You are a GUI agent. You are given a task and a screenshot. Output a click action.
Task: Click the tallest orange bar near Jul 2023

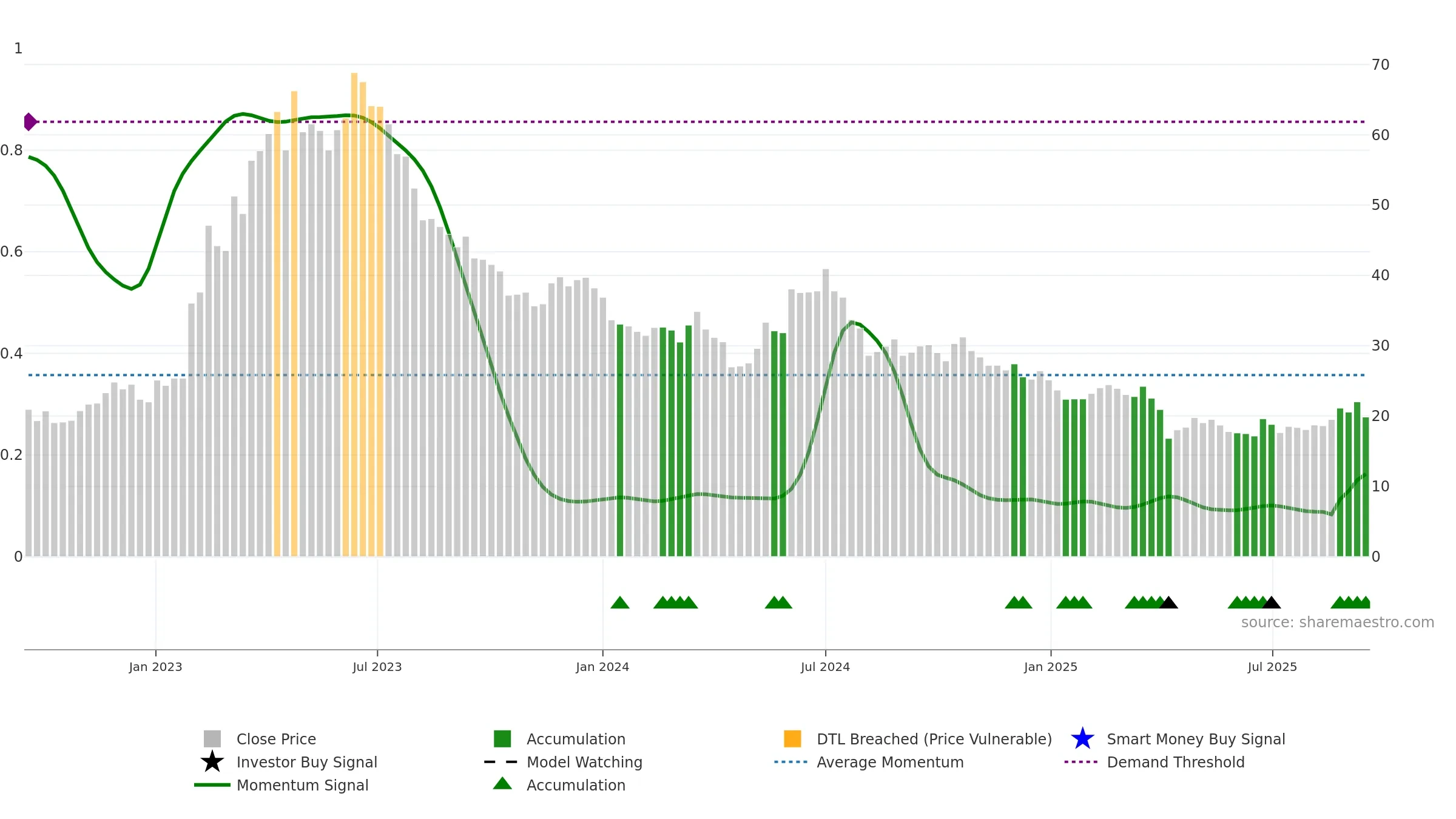(x=354, y=314)
